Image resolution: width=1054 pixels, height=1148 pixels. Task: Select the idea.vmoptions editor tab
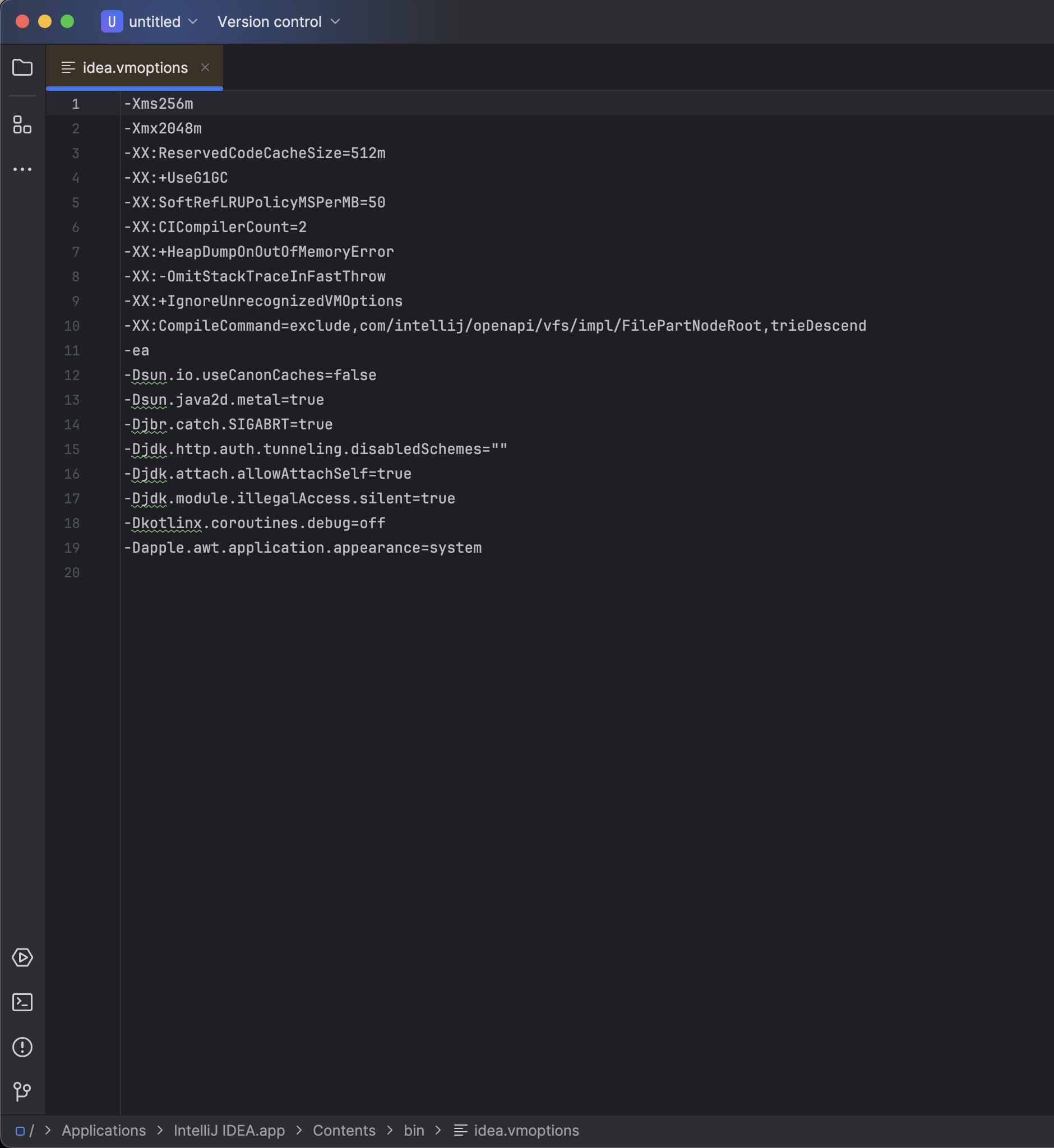tap(134, 67)
